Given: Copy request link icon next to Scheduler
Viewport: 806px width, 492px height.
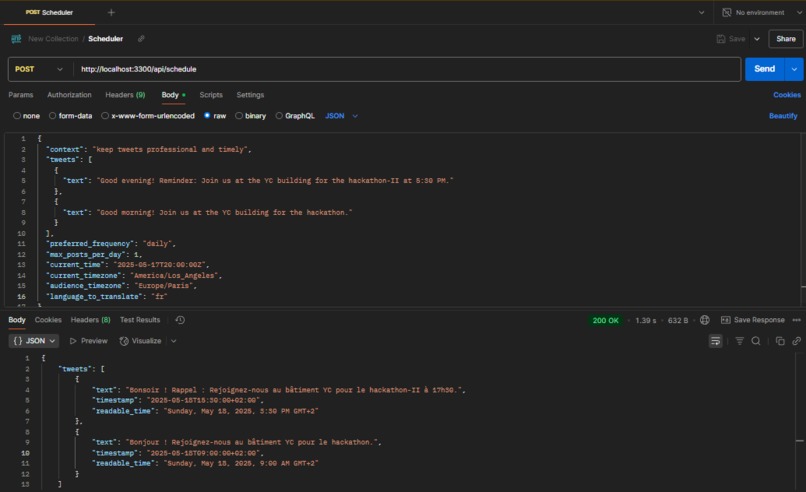Looking at the screenshot, I should pyautogui.click(x=141, y=39).
